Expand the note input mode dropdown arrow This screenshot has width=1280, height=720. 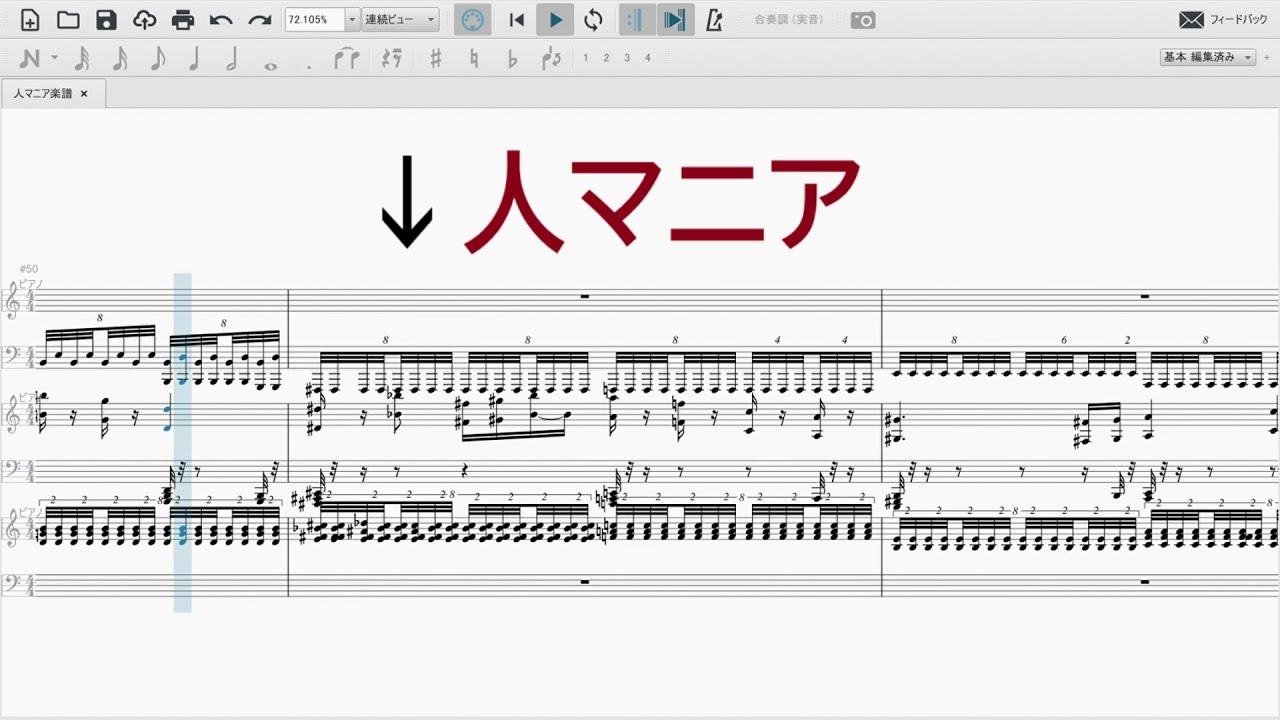click(54, 58)
